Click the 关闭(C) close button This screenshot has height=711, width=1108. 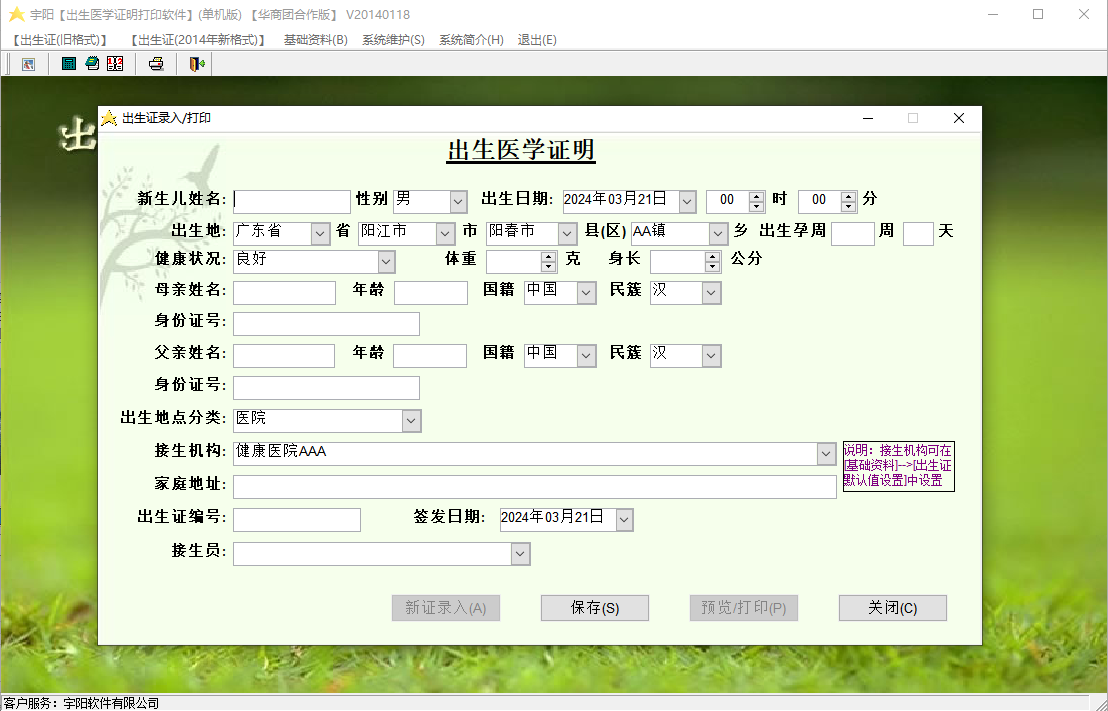(892, 608)
